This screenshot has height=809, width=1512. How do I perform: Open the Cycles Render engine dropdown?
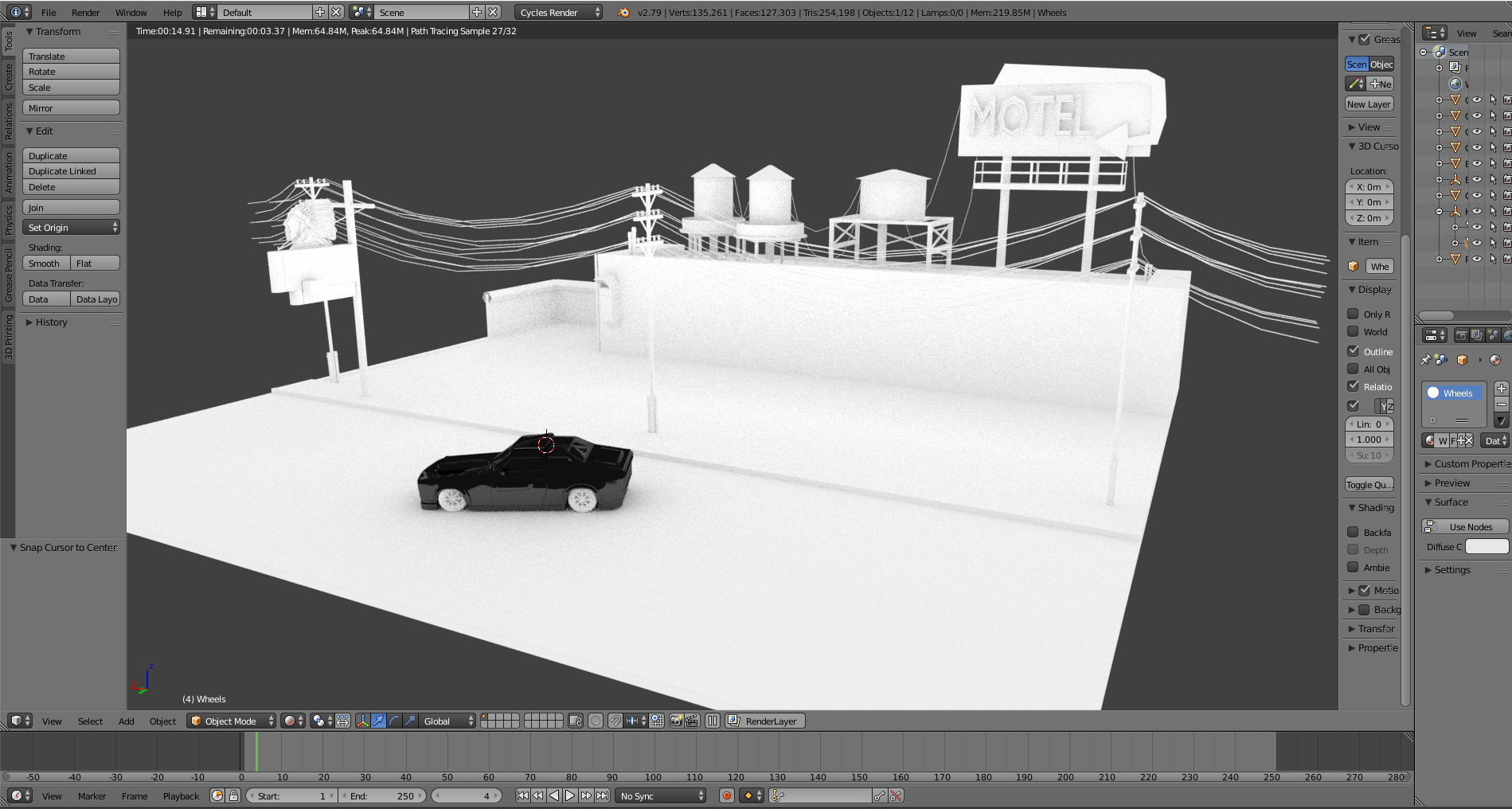tap(559, 12)
